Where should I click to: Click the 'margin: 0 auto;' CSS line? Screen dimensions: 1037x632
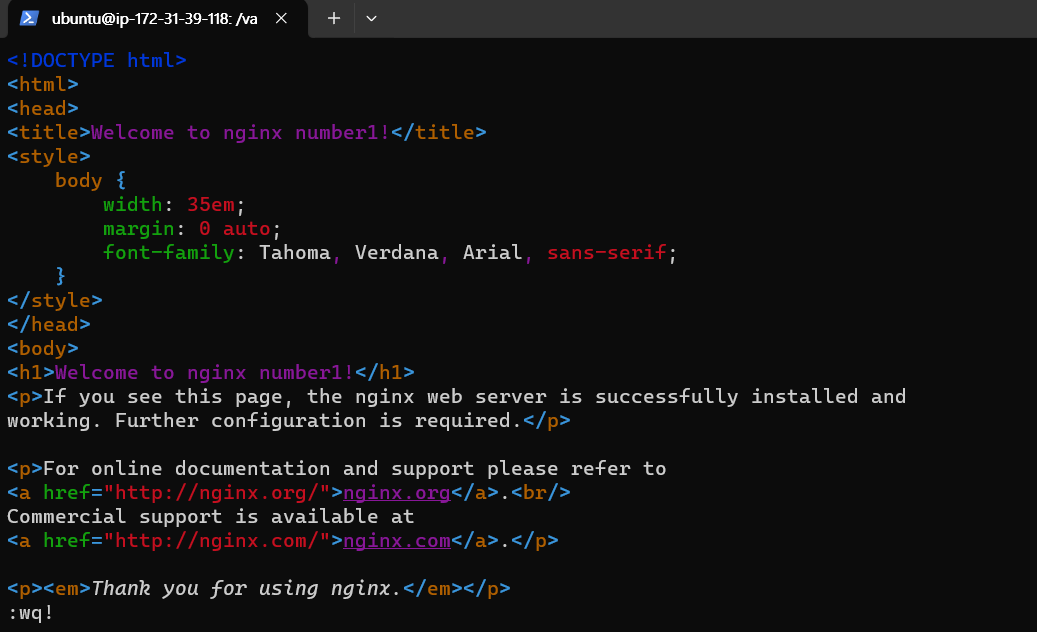tap(192, 228)
